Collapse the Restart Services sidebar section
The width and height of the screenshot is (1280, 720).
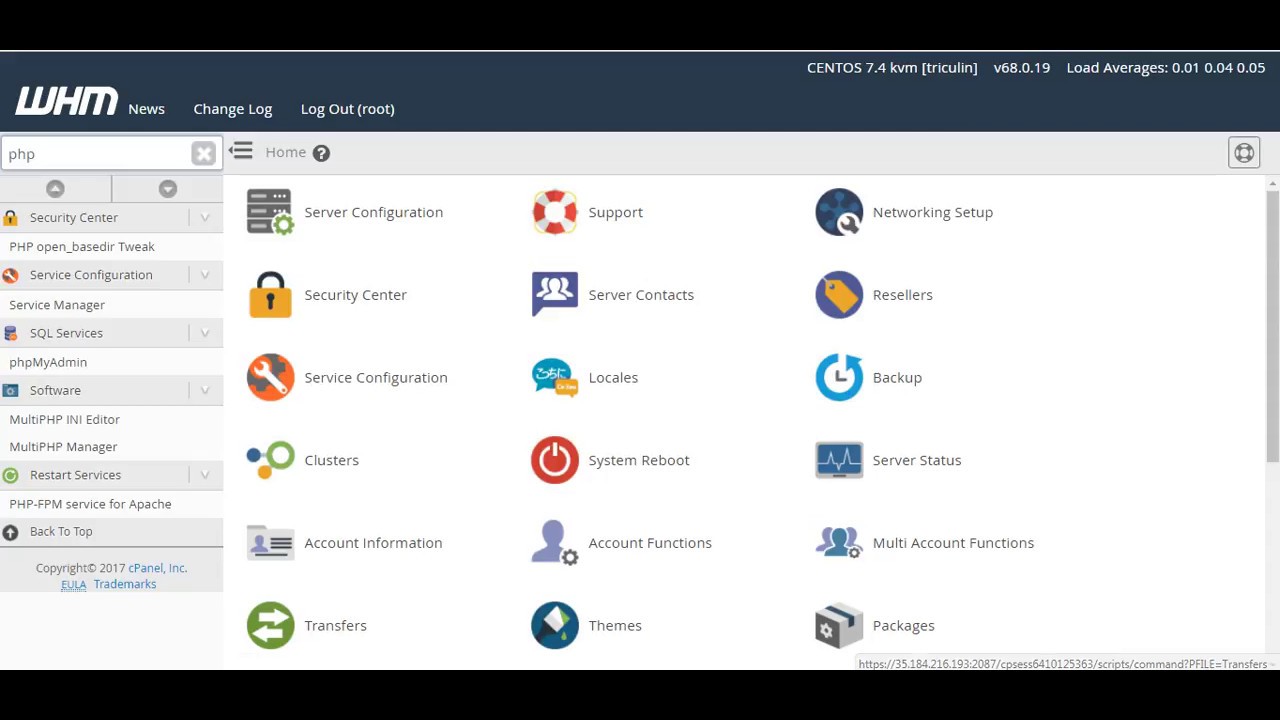(x=205, y=475)
